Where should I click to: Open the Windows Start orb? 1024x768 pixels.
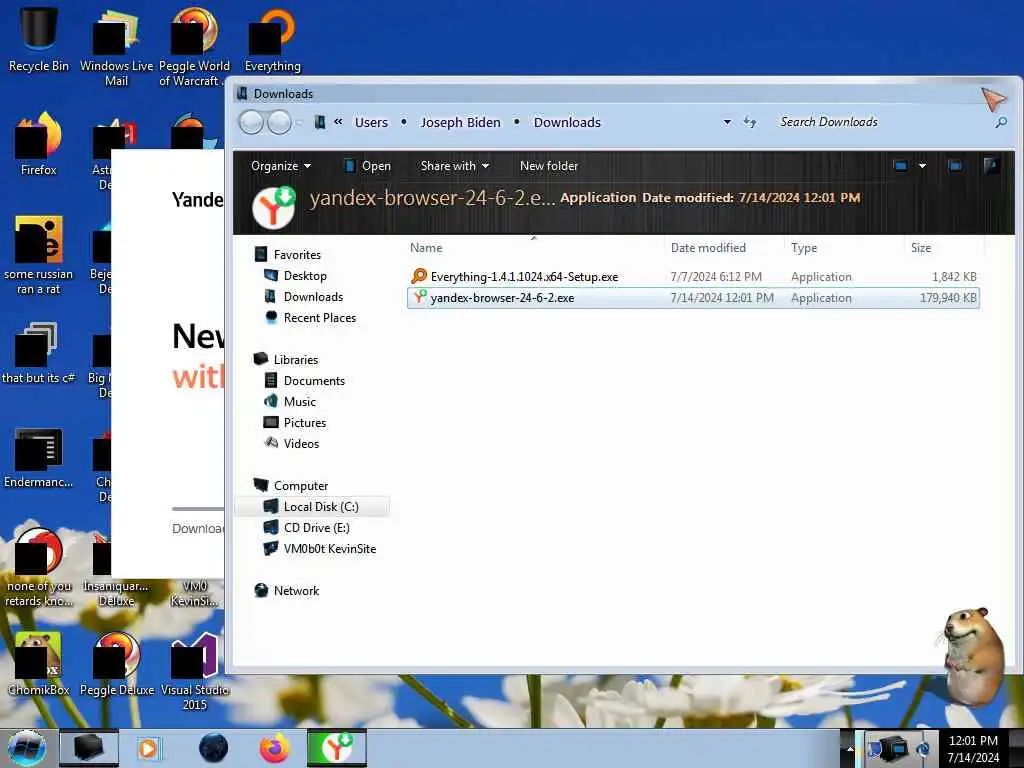[x=26, y=748]
